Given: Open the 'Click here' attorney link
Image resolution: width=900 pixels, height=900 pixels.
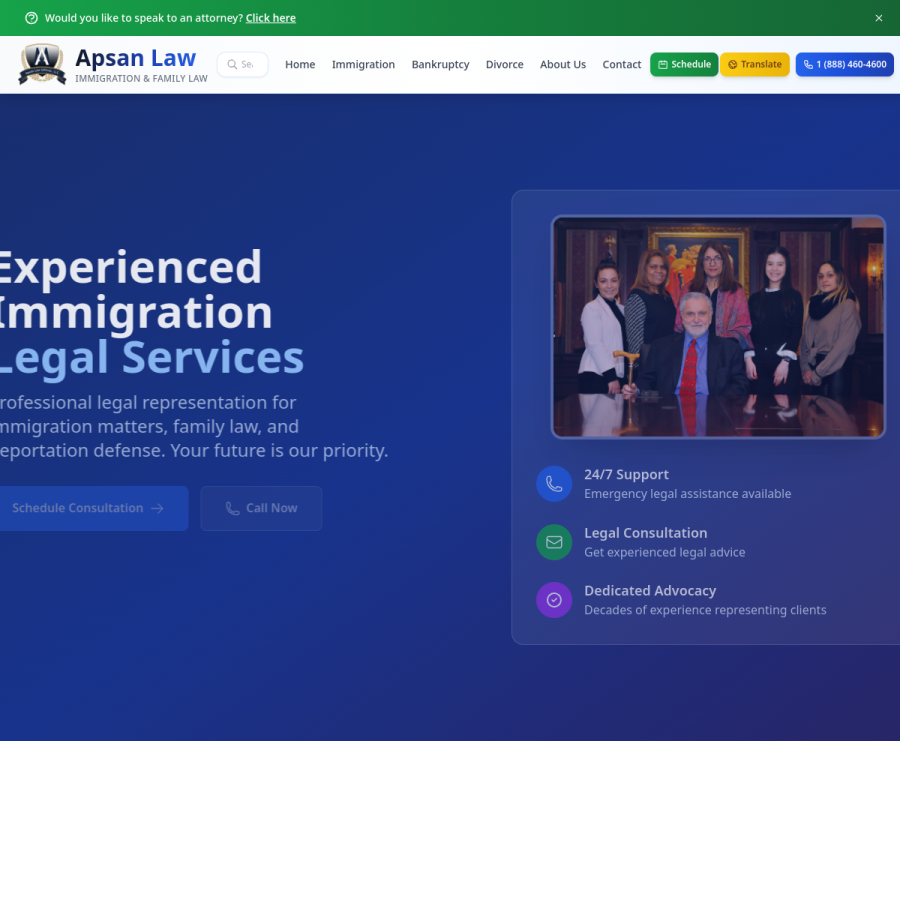Looking at the screenshot, I should click(271, 18).
